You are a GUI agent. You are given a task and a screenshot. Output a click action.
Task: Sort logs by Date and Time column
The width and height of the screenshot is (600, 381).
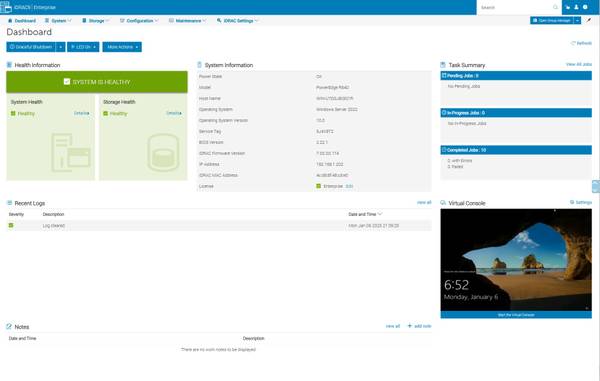click(x=365, y=214)
